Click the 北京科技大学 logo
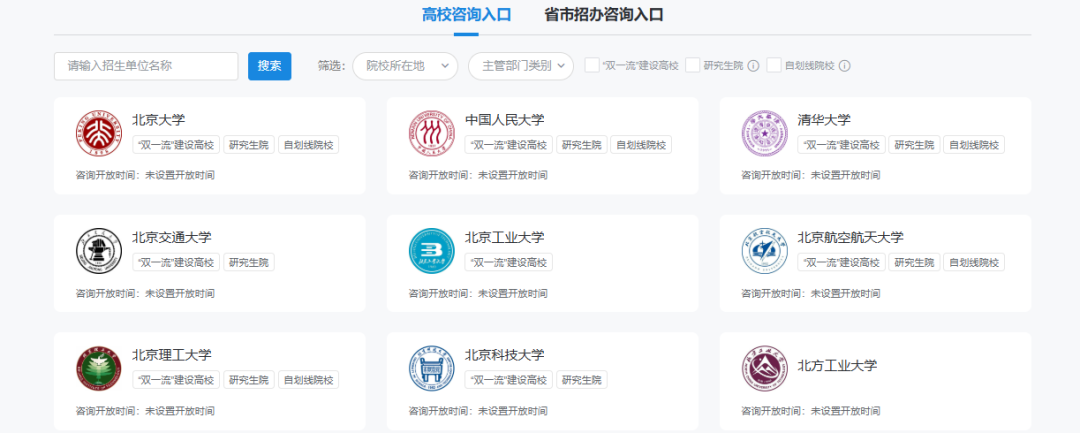 (x=432, y=368)
